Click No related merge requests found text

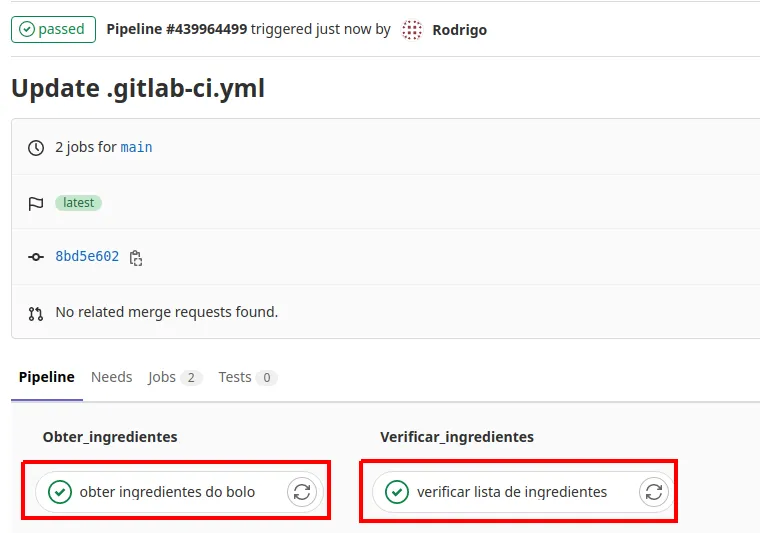[x=167, y=312]
